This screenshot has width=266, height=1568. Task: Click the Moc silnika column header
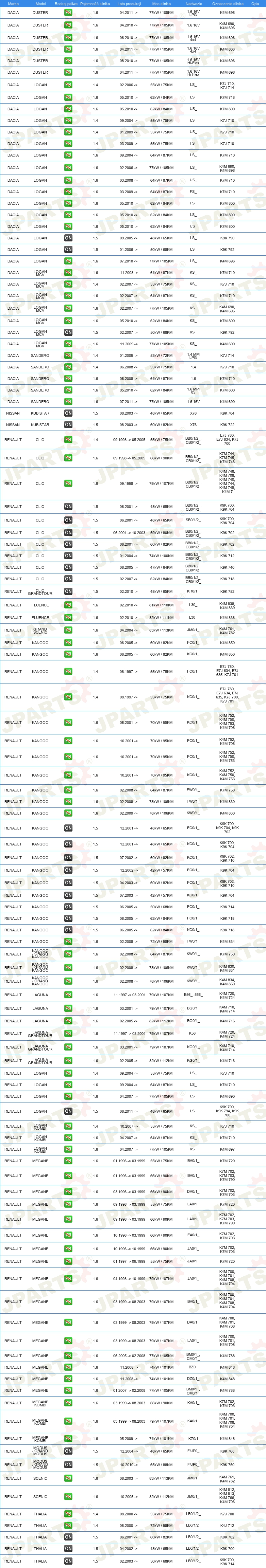161,4
